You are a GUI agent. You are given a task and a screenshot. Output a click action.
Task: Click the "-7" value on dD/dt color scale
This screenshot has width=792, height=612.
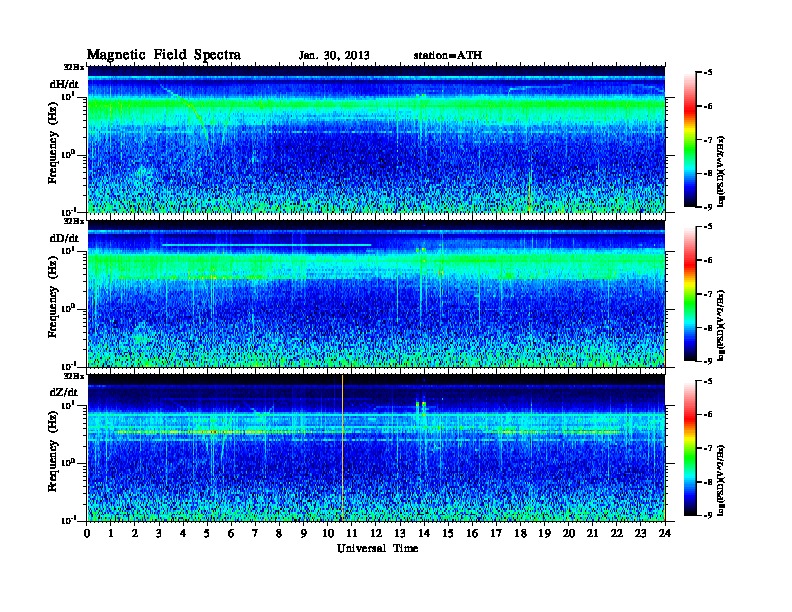(708, 294)
